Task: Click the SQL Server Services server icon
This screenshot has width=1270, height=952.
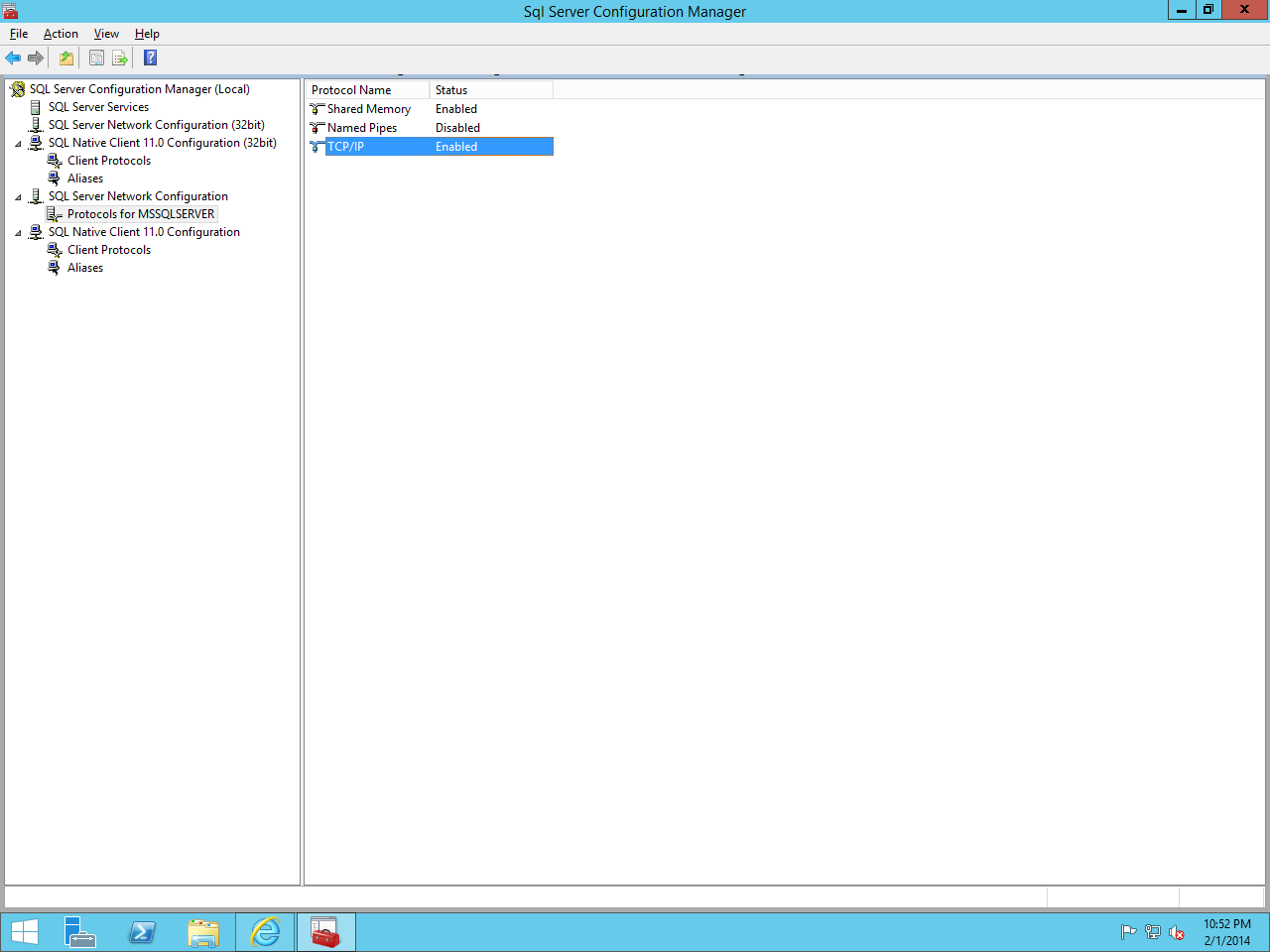Action: [x=36, y=107]
